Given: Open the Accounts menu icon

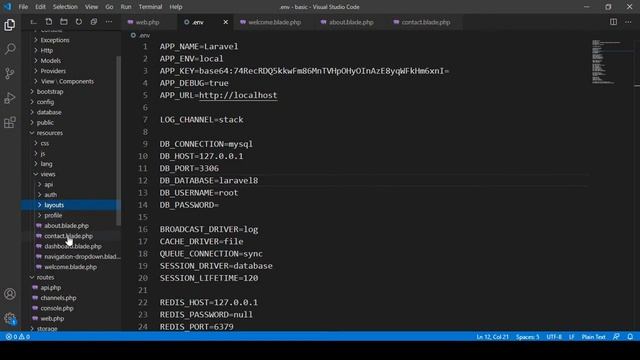Looking at the screenshot, I should 10,294.
